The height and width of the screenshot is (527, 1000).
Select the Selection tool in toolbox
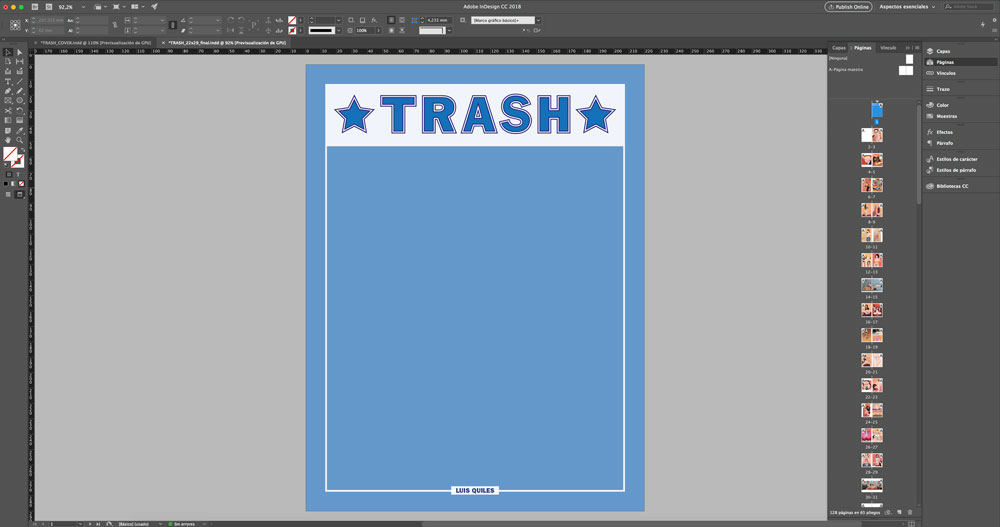coord(8,52)
